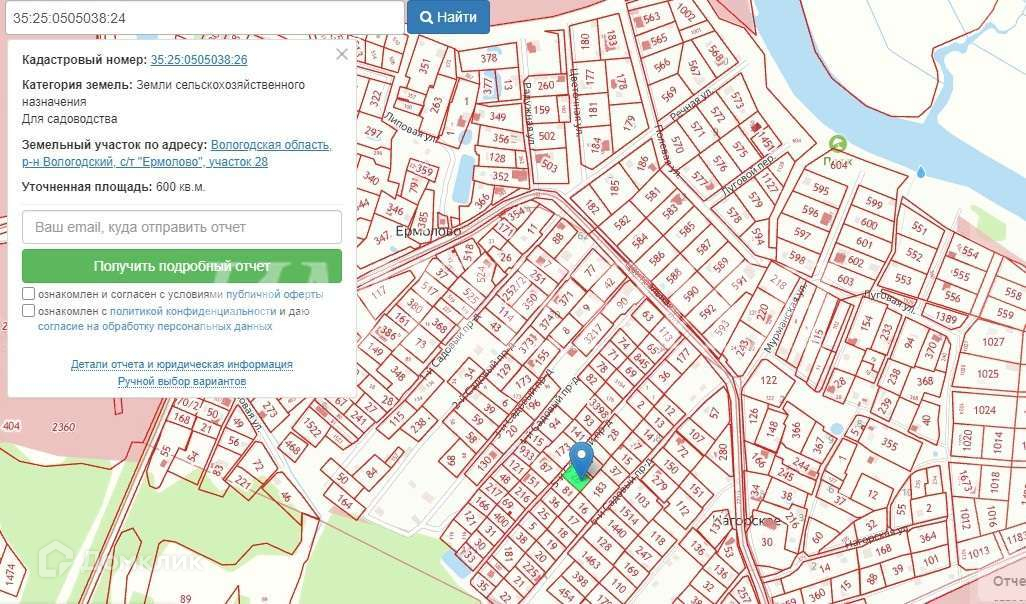Open the Вологодская область address link
Viewport: 1026px width, 604px height.
pos(270,145)
